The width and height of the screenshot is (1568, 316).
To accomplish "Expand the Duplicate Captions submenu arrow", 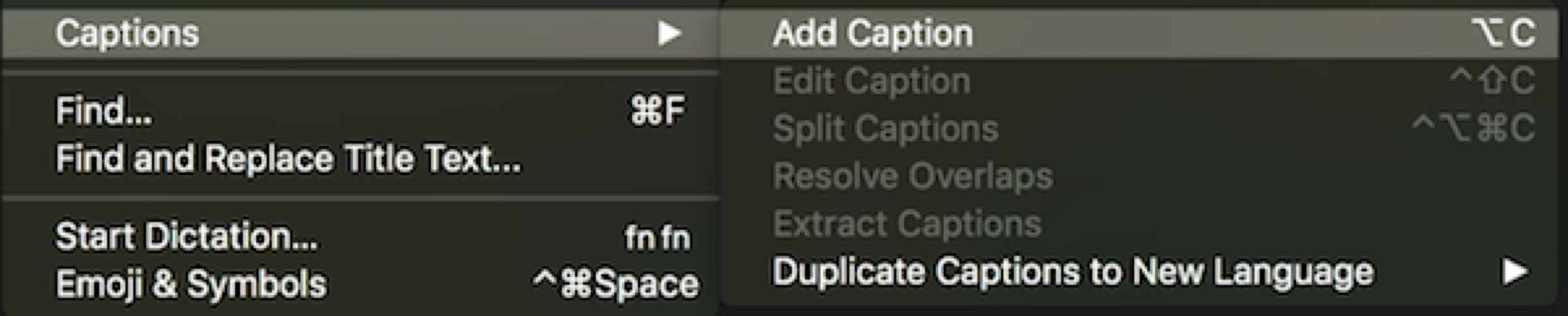I will coord(1515,272).
